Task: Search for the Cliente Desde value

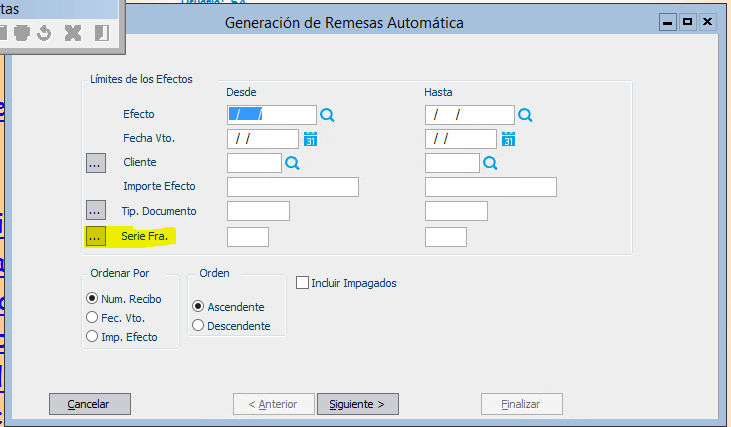Action: [292, 163]
